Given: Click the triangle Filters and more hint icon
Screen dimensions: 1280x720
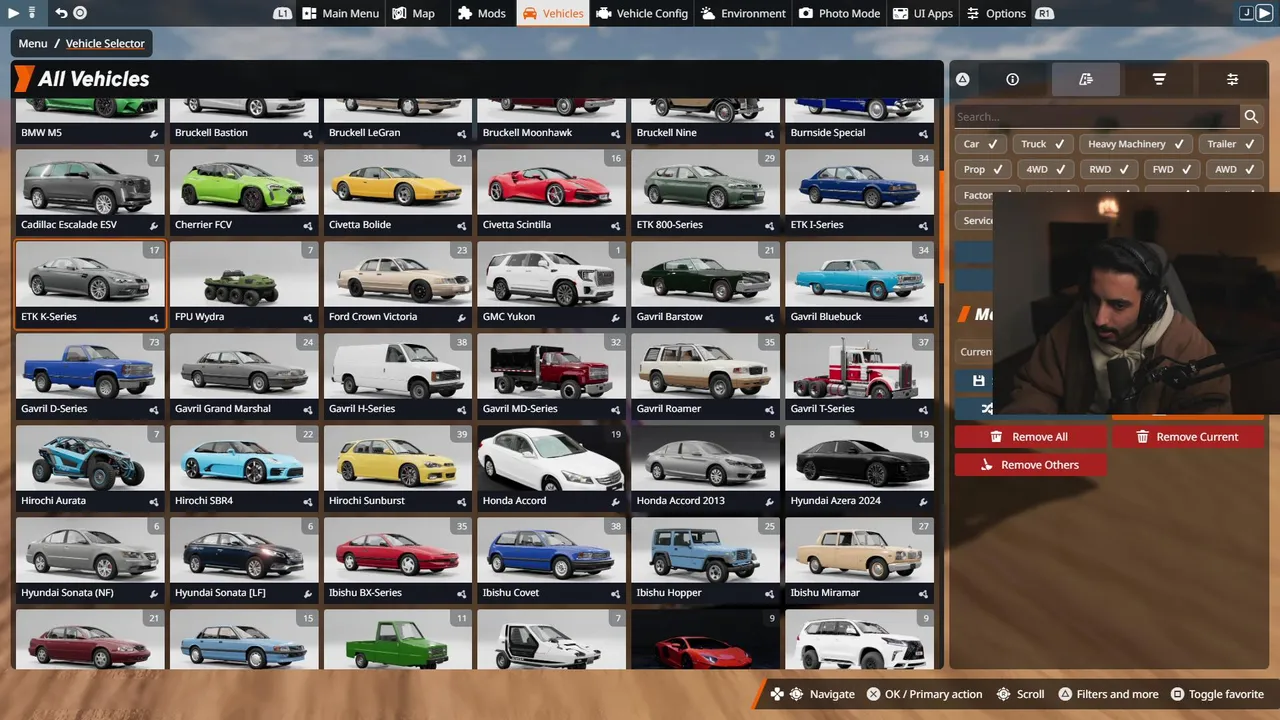Looking at the screenshot, I should (1065, 694).
